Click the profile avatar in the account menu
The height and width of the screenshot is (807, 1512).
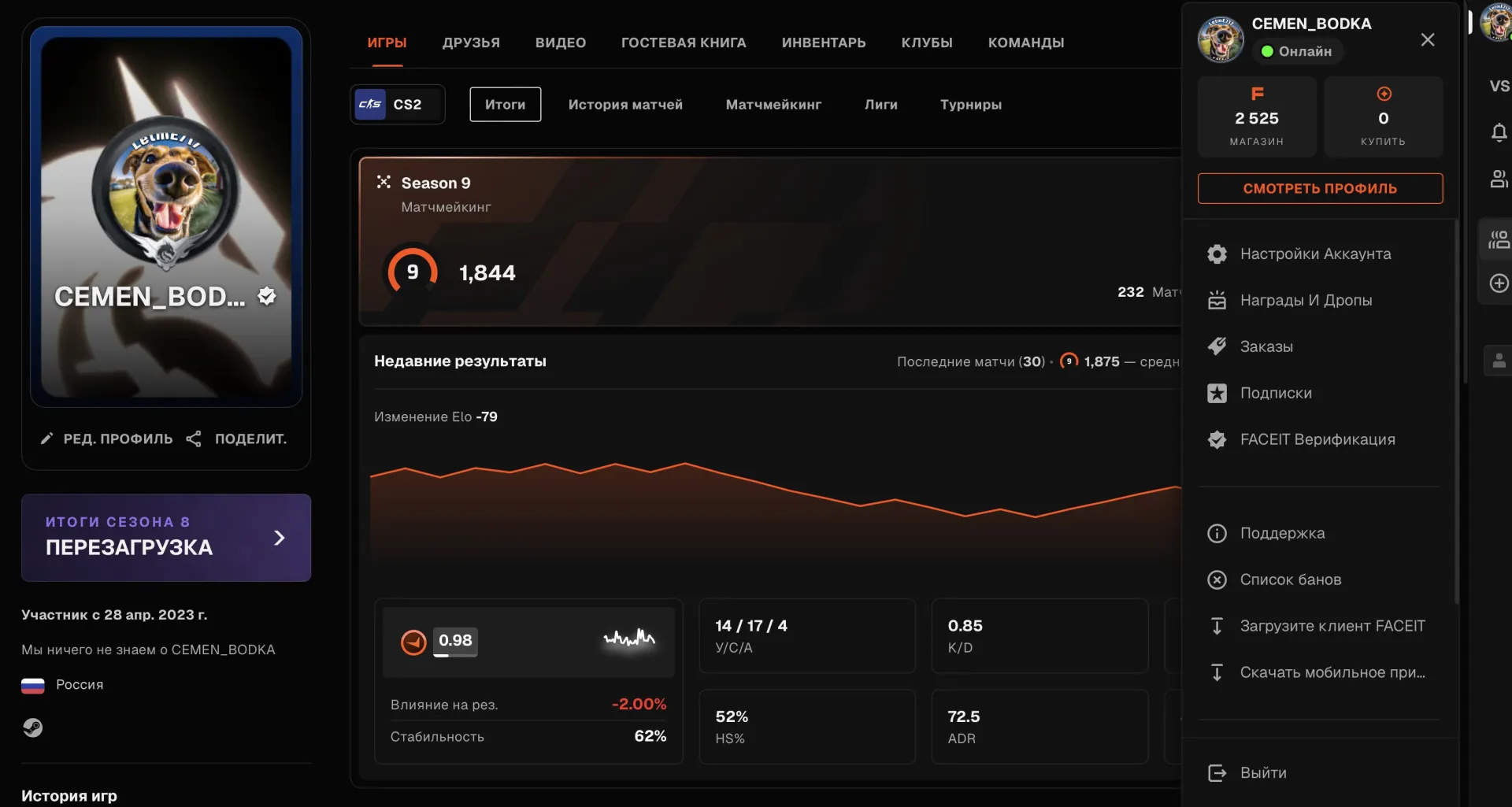click(x=1221, y=39)
